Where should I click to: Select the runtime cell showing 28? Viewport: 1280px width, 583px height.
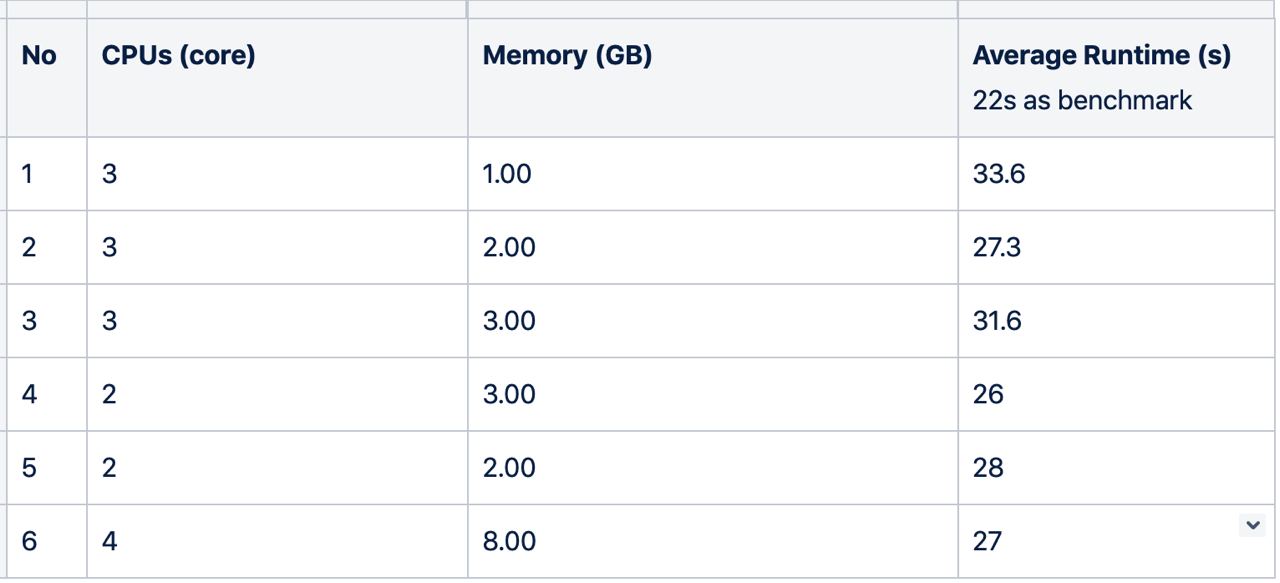pos(1116,468)
